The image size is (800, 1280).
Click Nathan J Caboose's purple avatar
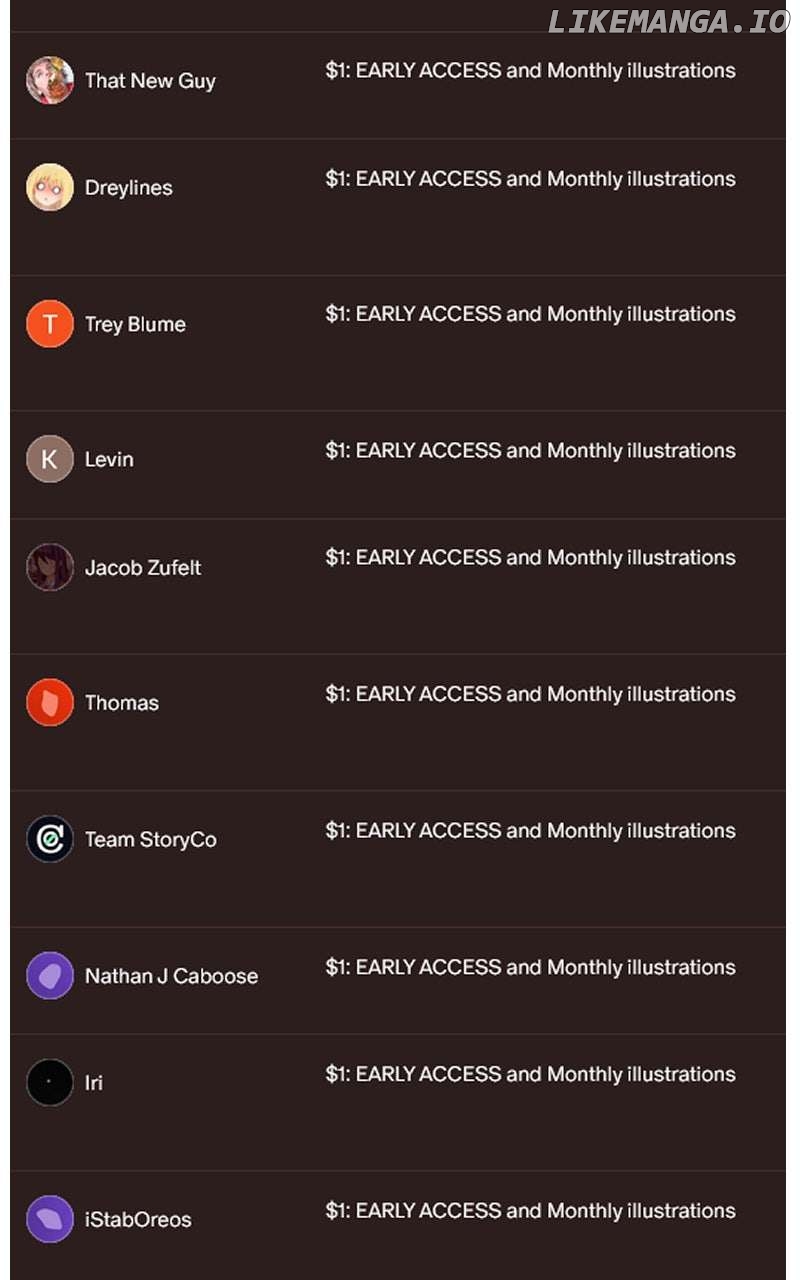click(50, 975)
